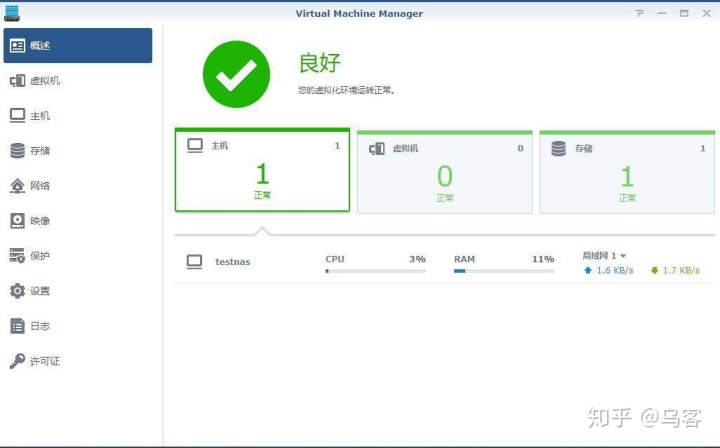Click the RAM 11% value
720x448 pixels.
pyautogui.click(x=543, y=259)
